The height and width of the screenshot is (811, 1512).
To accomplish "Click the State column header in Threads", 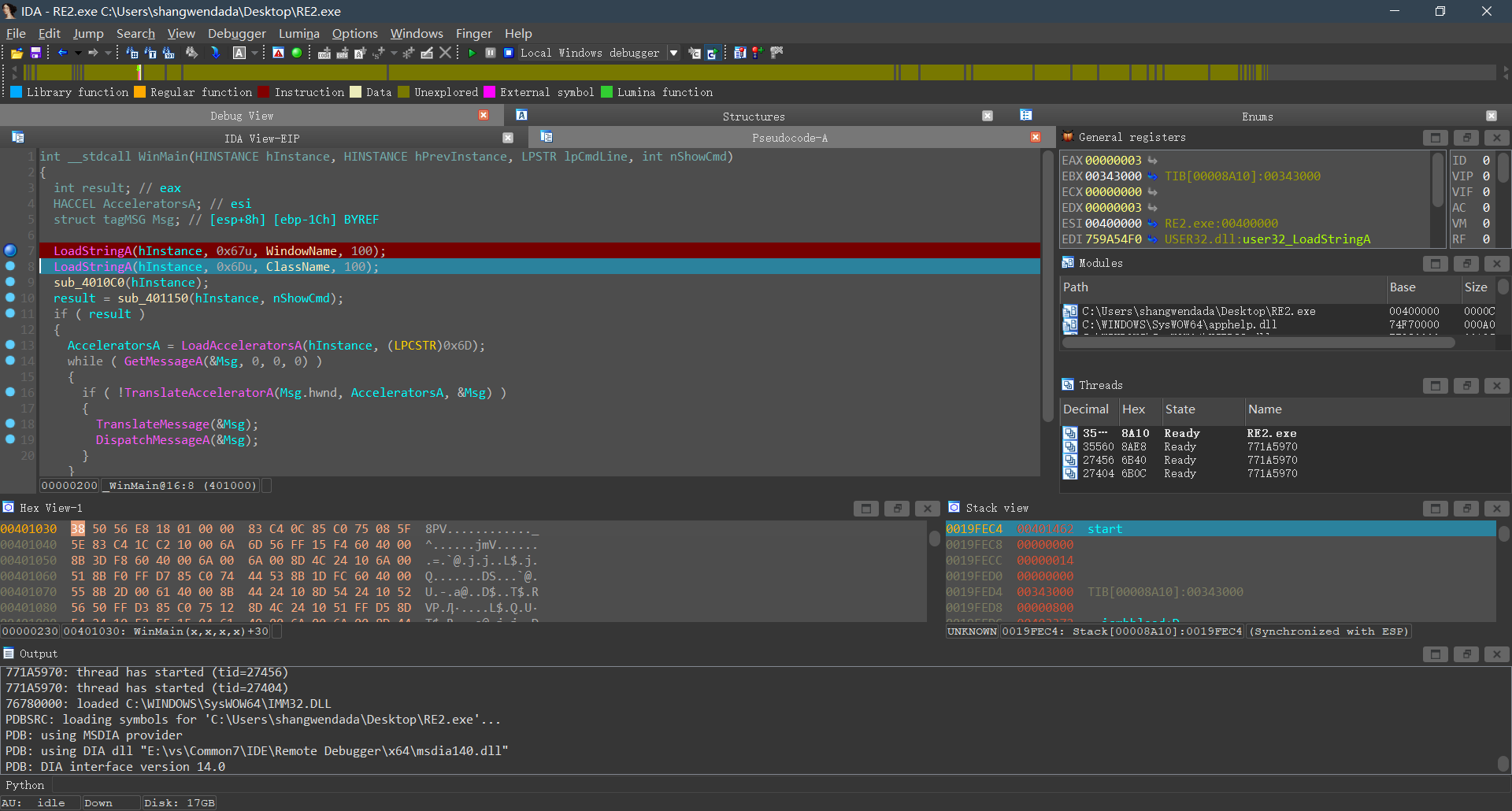I will (1203, 409).
